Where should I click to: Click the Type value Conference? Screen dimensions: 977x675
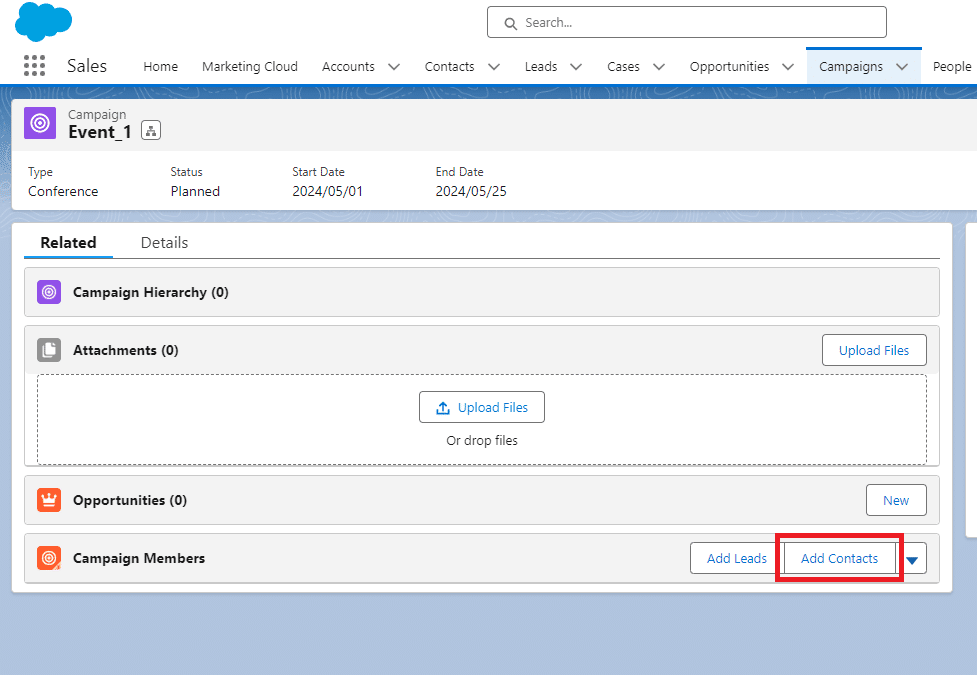point(63,191)
